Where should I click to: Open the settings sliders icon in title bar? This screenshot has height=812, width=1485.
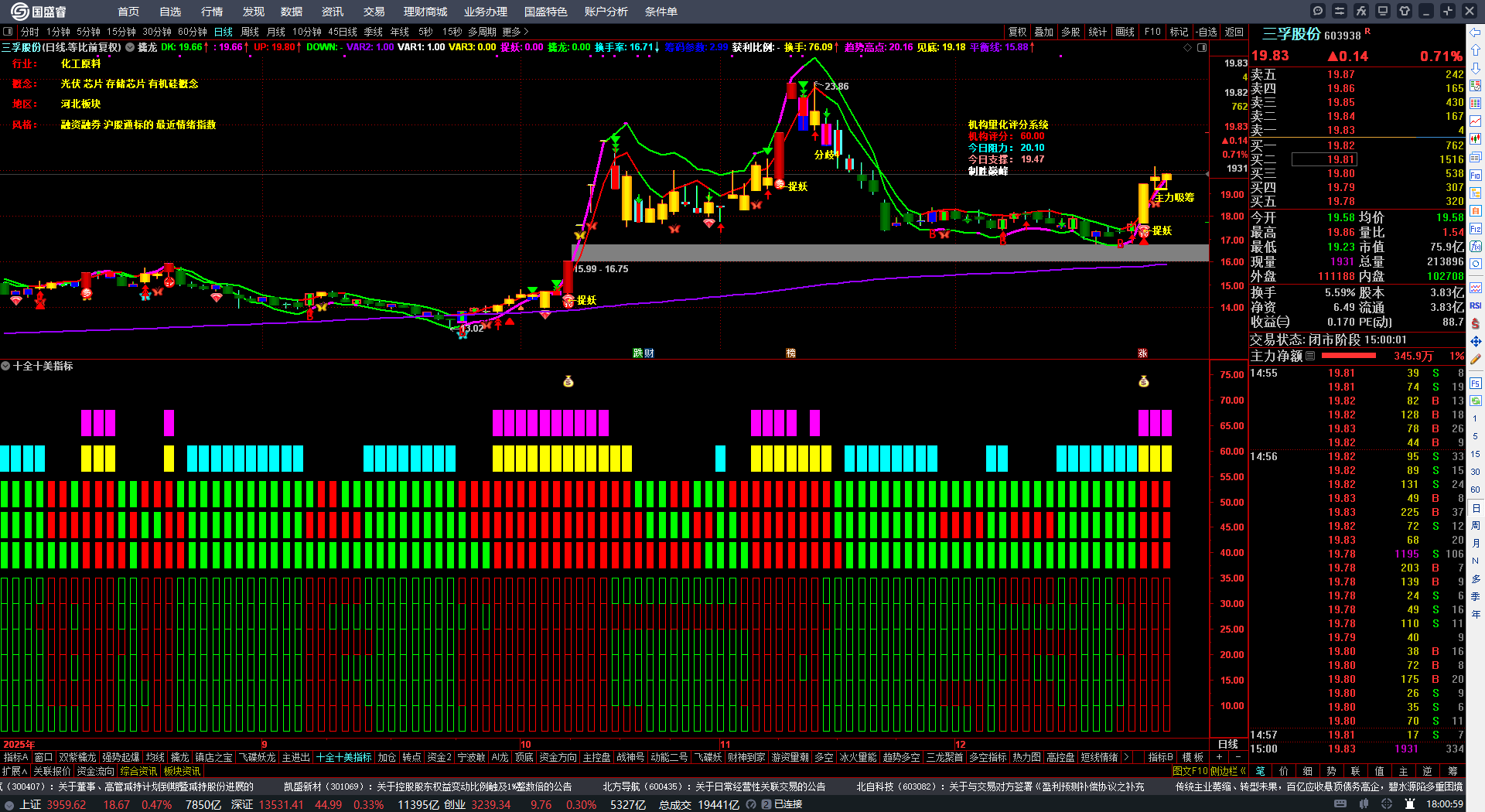[1340, 11]
